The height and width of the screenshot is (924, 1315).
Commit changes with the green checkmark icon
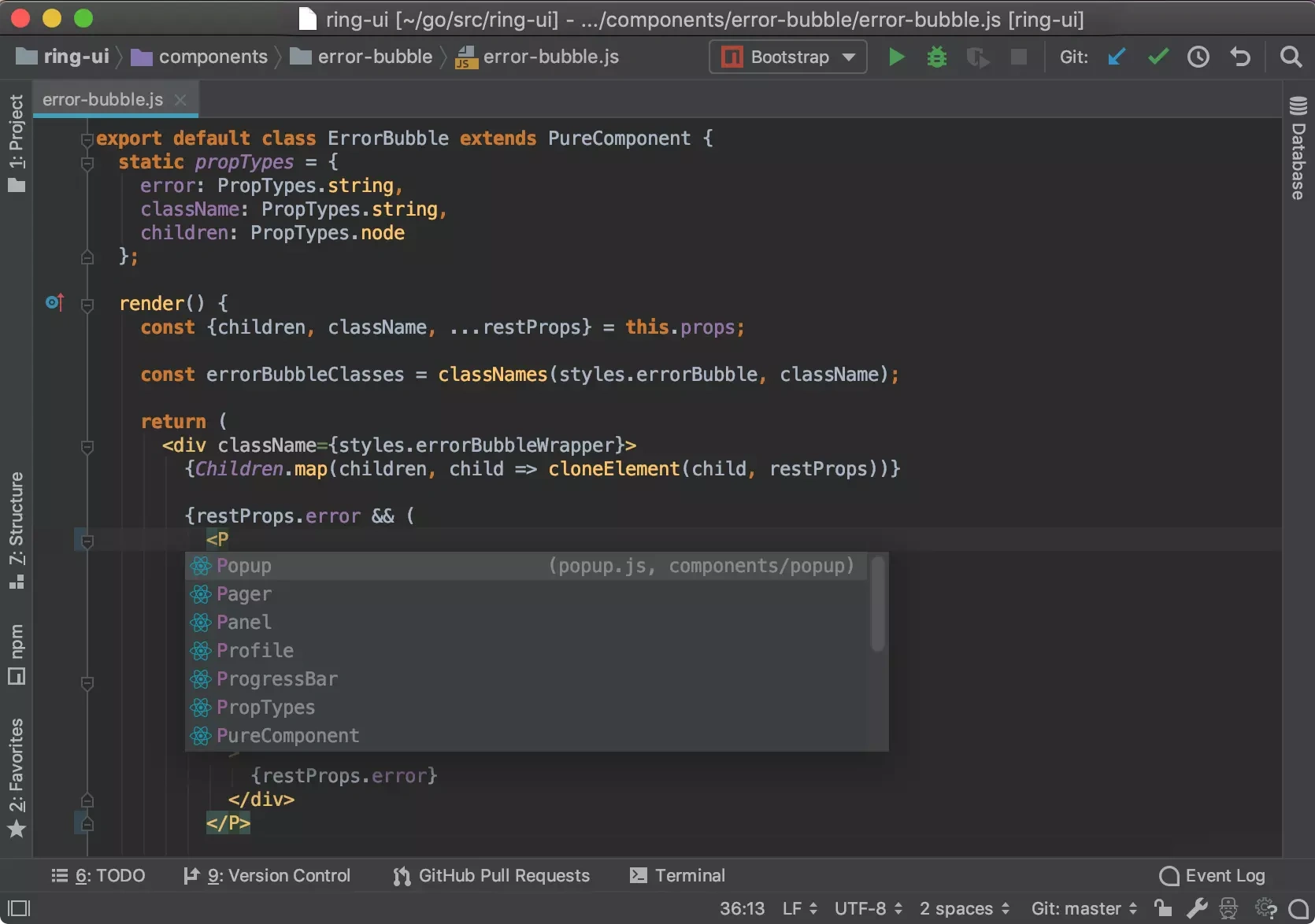point(1158,57)
